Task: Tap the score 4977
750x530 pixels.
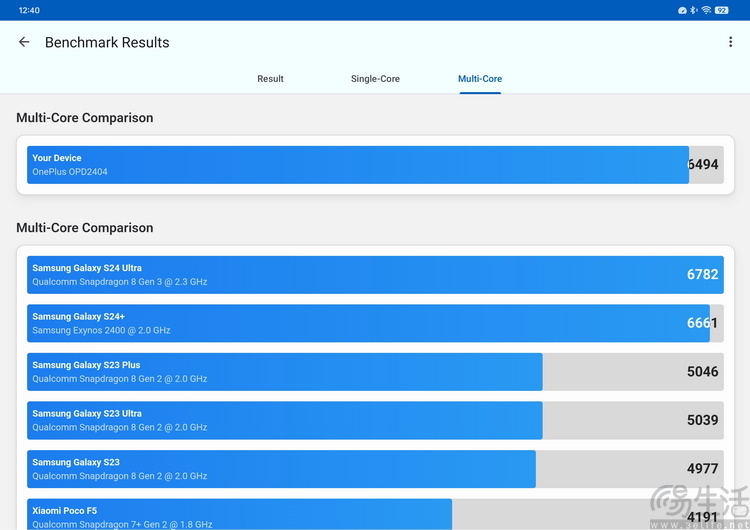Action: [703, 468]
